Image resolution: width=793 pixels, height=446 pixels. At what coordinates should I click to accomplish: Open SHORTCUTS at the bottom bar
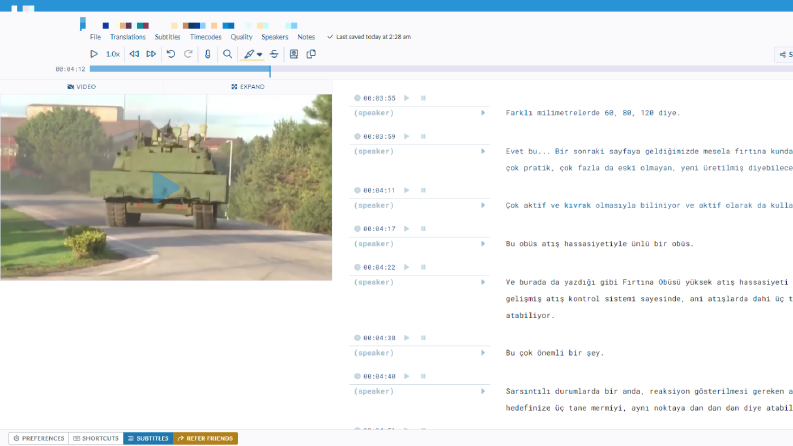coord(96,438)
